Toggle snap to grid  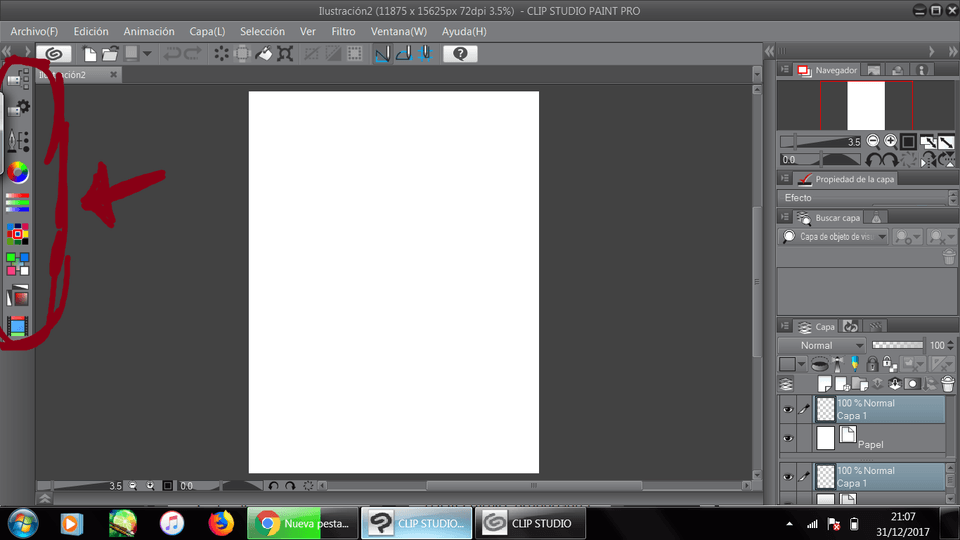pyautogui.click(x=424, y=54)
